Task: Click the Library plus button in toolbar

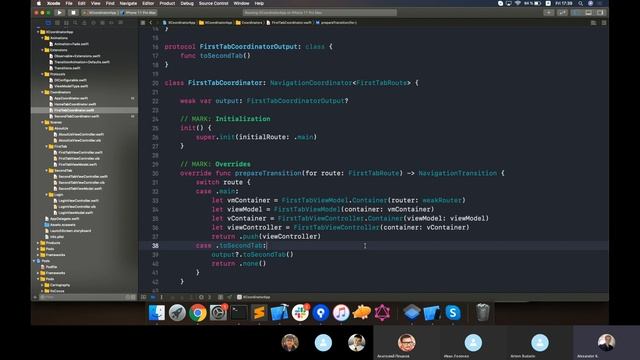Action: (549, 13)
